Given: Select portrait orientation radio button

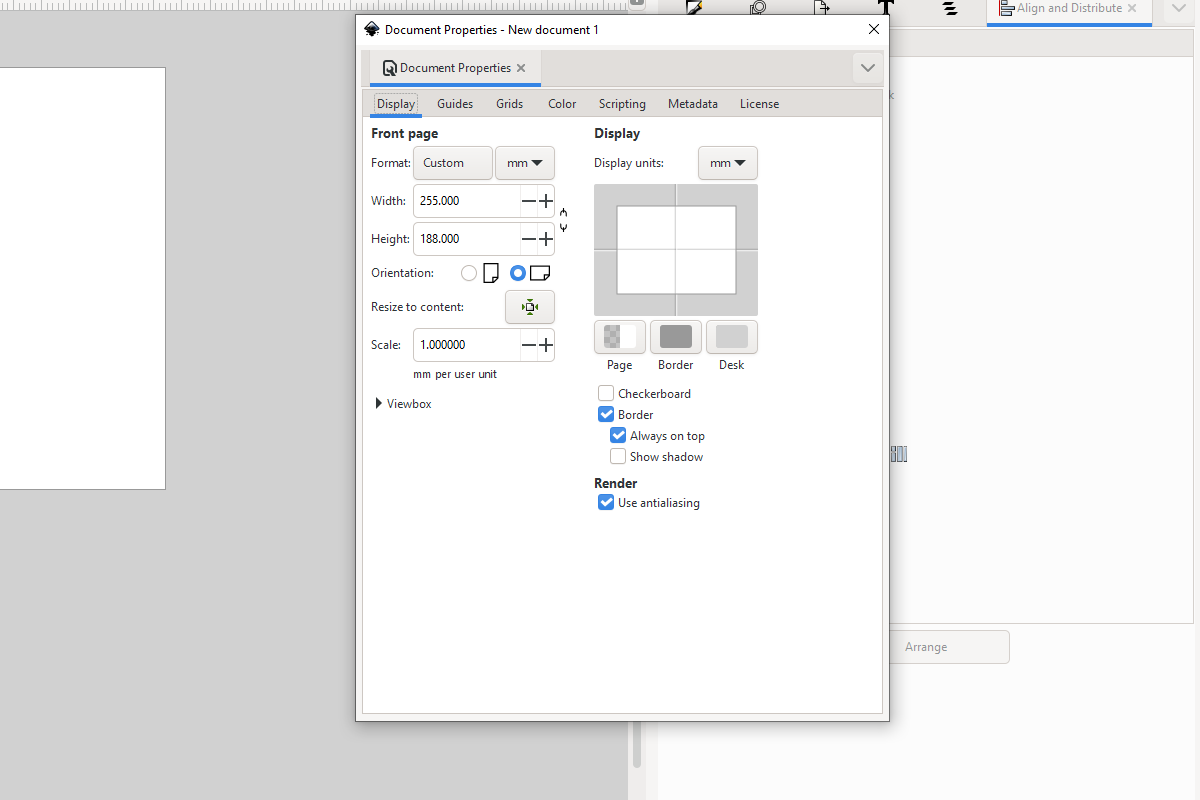Looking at the screenshot, I should click(x=468, y=272).
